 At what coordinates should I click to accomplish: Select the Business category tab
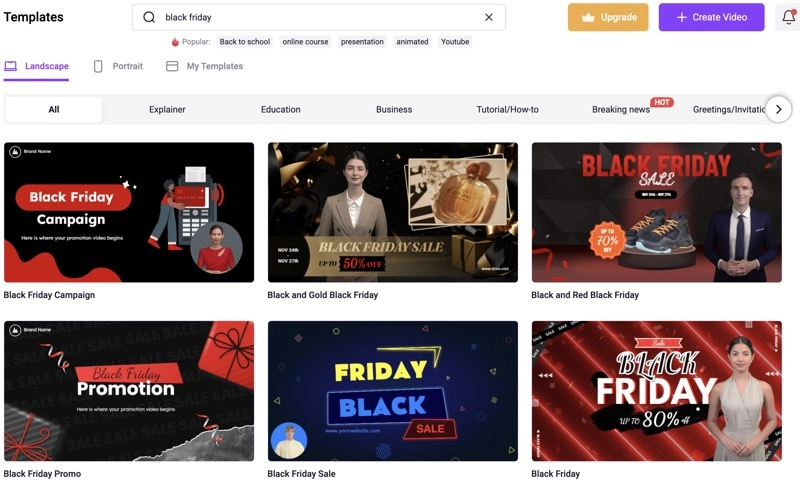pyautogui.click(x=394, y=109)
